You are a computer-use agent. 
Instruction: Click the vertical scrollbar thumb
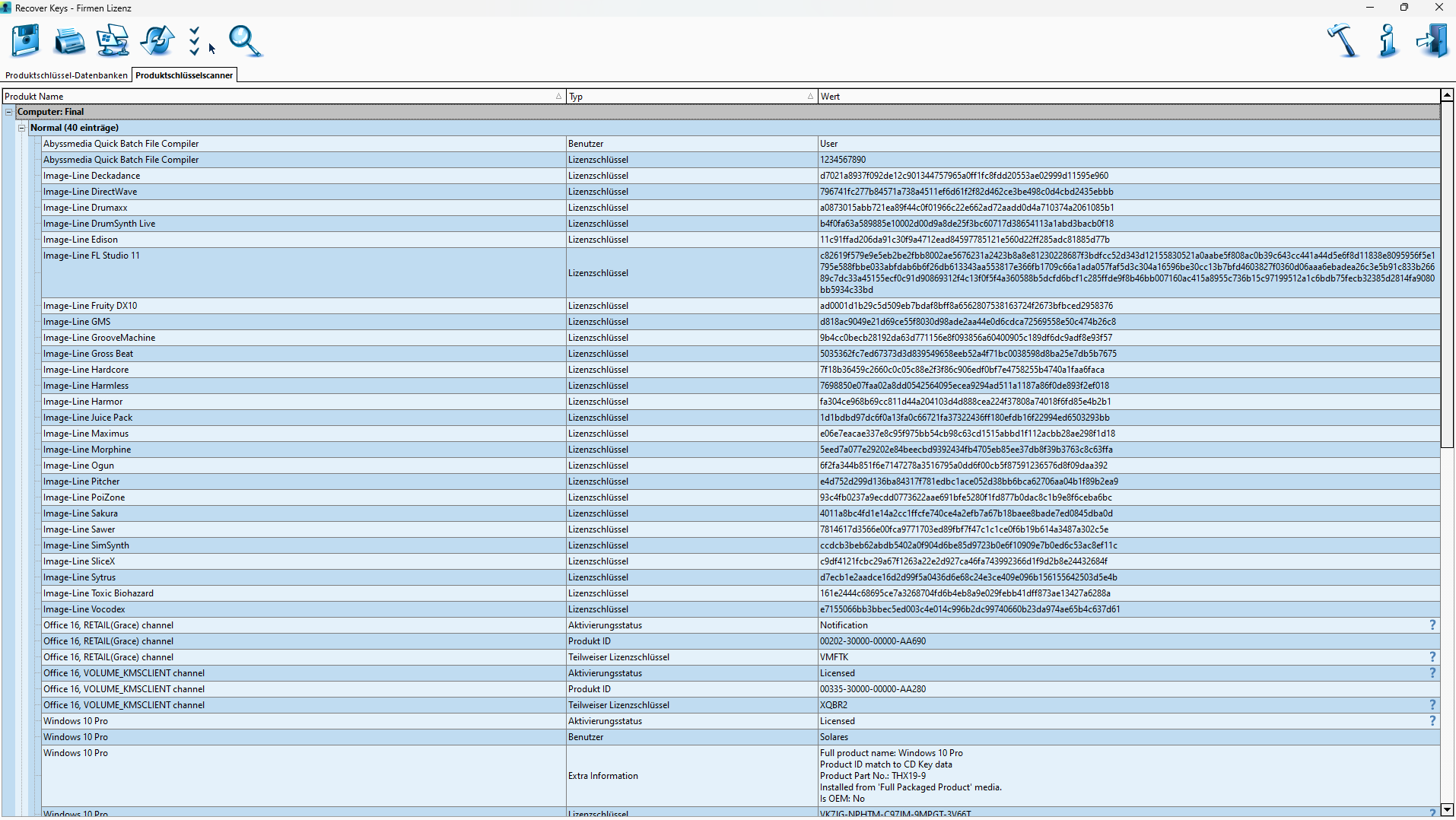1448,275
